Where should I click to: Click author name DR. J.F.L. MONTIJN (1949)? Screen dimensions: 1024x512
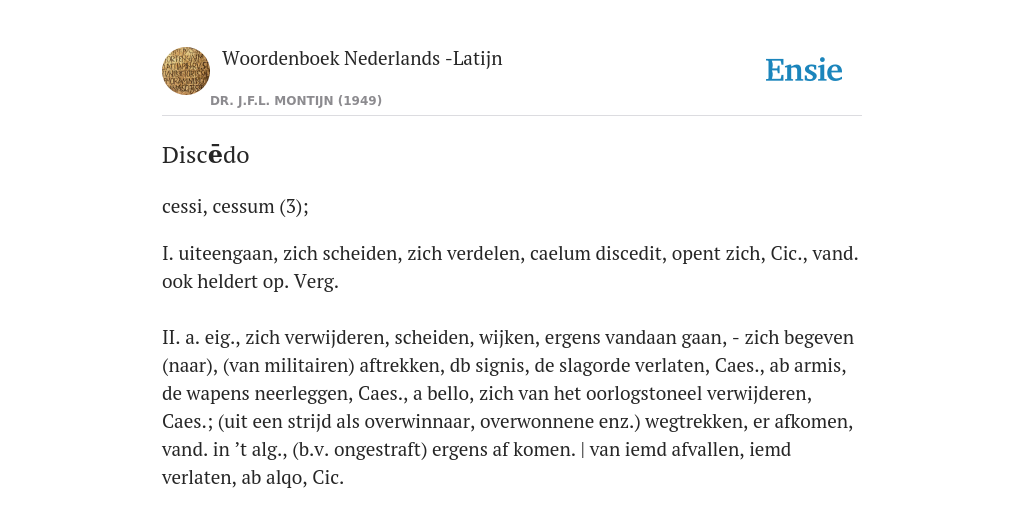pos(296,101)
